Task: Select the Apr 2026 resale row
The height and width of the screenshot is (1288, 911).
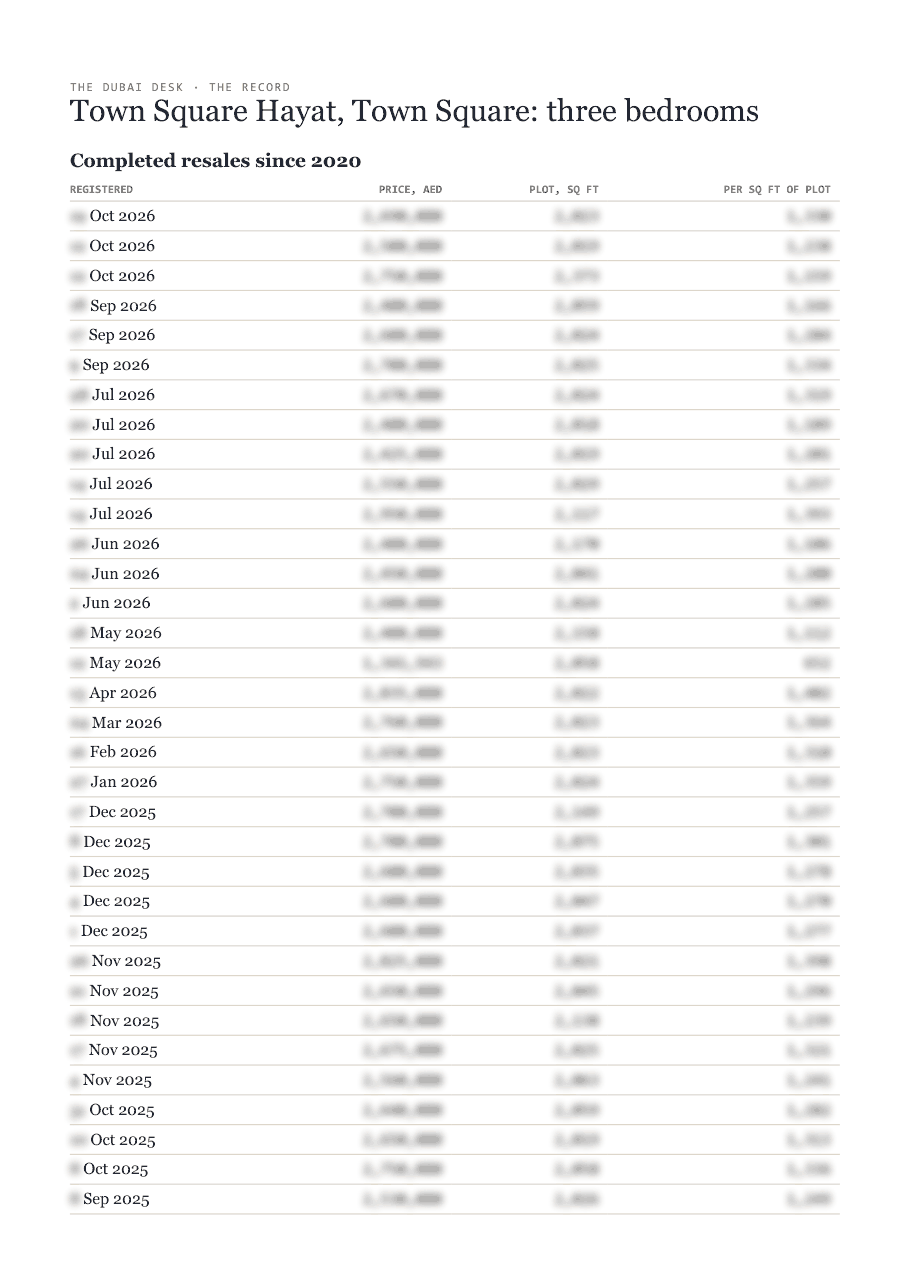Action: (x=455, y=693)
